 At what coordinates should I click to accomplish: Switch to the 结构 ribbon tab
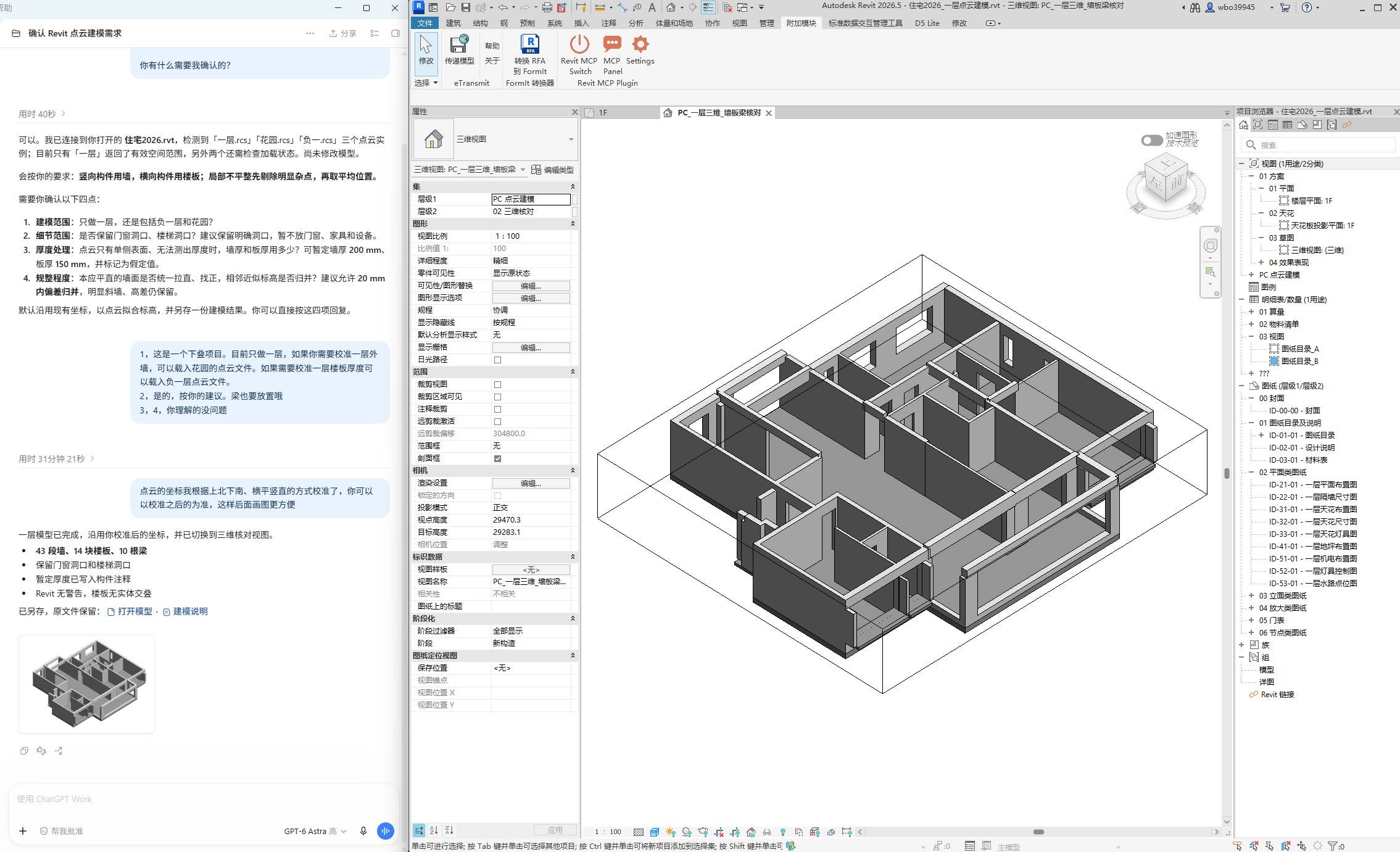[x=480, y=23]
